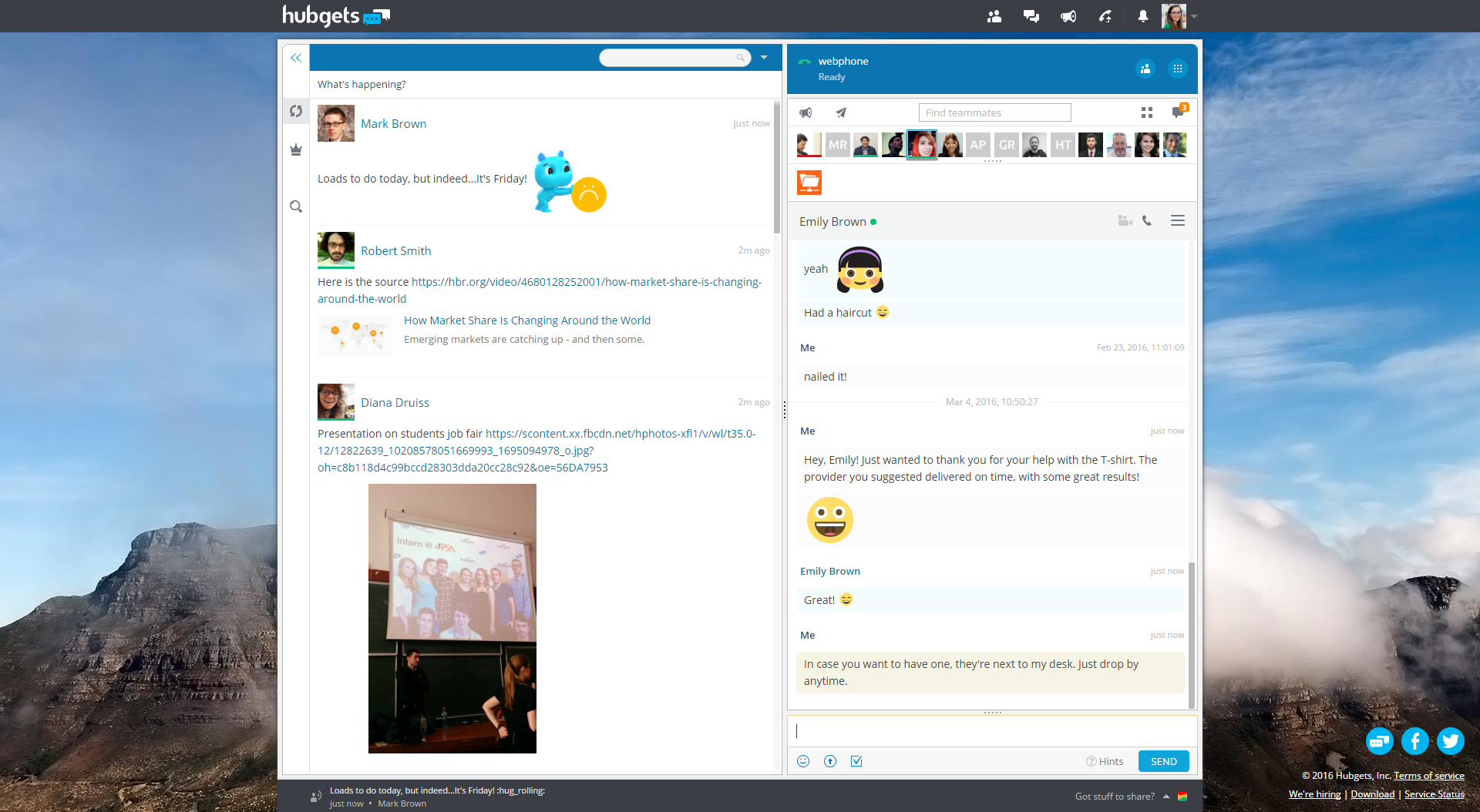Click the activity feed vertical scrollbar
1480x812 pixels.
point(776,166)
